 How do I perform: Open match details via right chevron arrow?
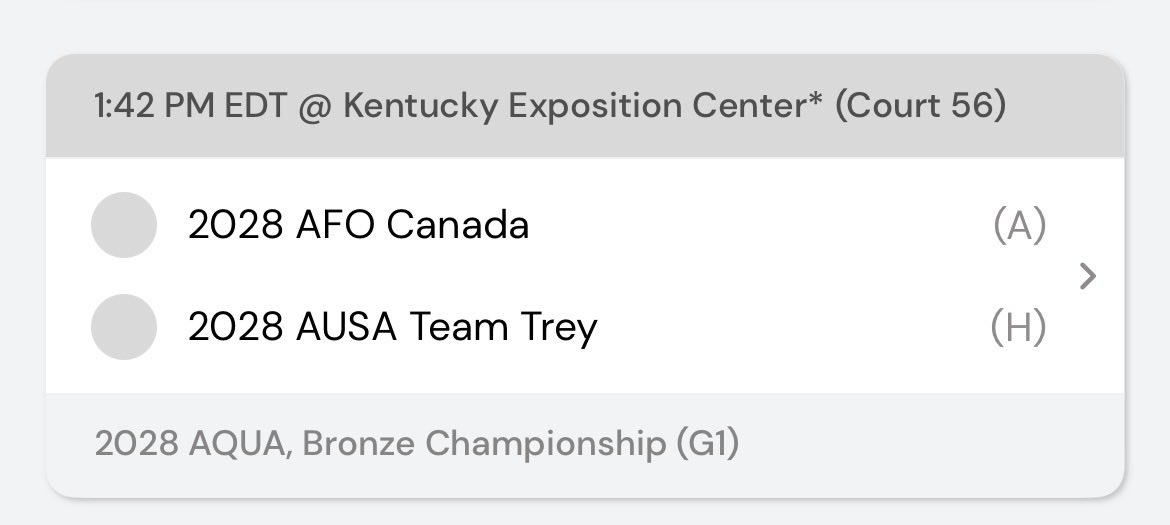click(x=1088, y=276)
